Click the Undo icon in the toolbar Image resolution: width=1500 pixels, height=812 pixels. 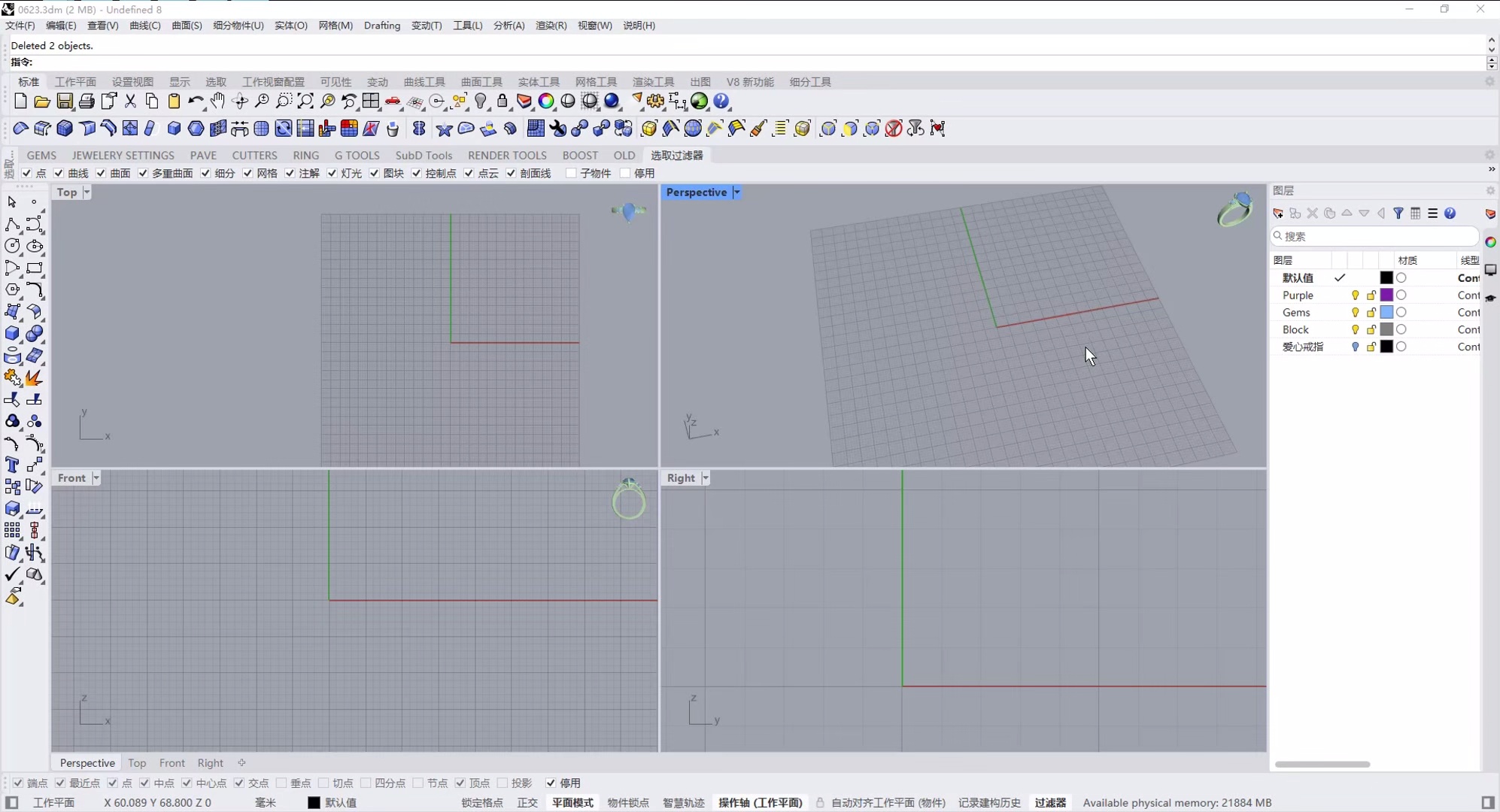[196, 101]
